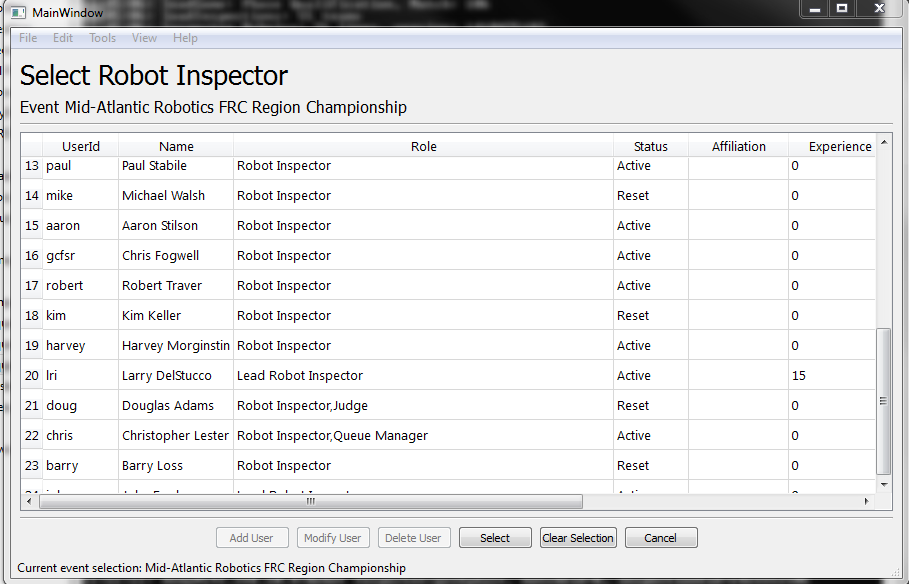The width and height of the screenshot is (909, 584).
Task: Open the File menu
Action: 28,38
